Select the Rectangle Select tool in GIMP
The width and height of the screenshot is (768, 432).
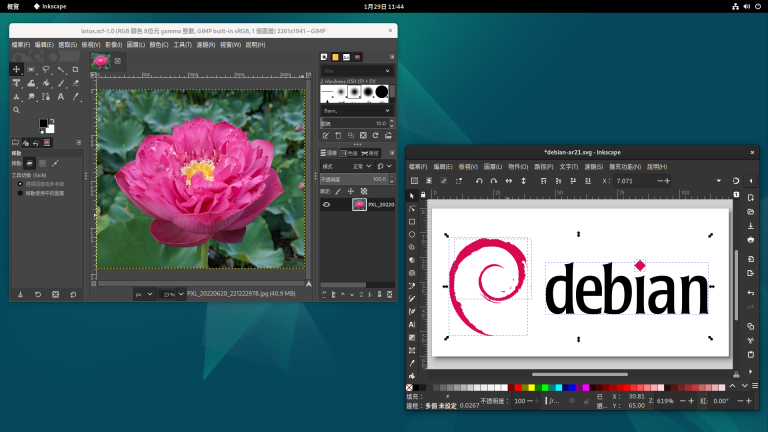pyautogui.click(x=31, y=70)
